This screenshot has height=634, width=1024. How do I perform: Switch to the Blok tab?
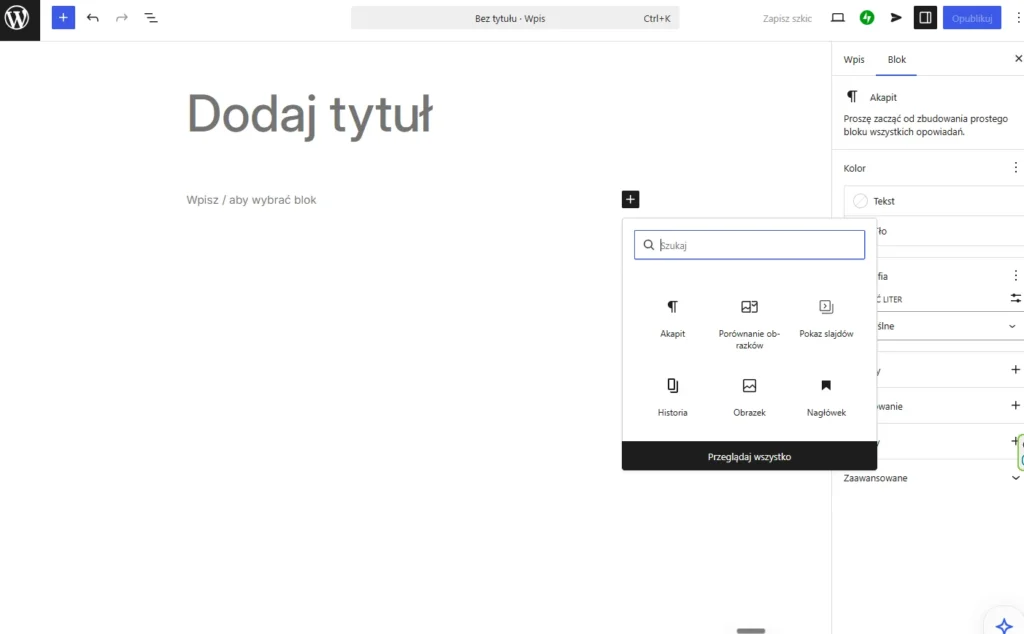pyautogui.click(x=897, y=59)
